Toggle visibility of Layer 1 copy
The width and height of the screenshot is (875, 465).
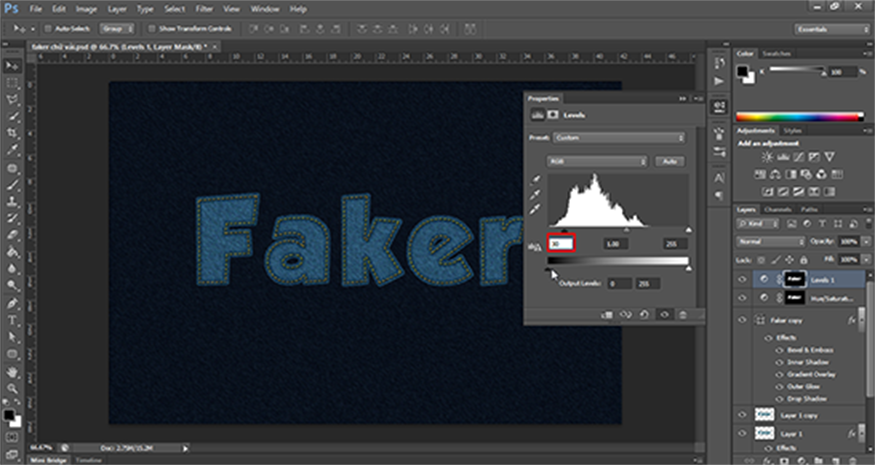coord(742,414)
